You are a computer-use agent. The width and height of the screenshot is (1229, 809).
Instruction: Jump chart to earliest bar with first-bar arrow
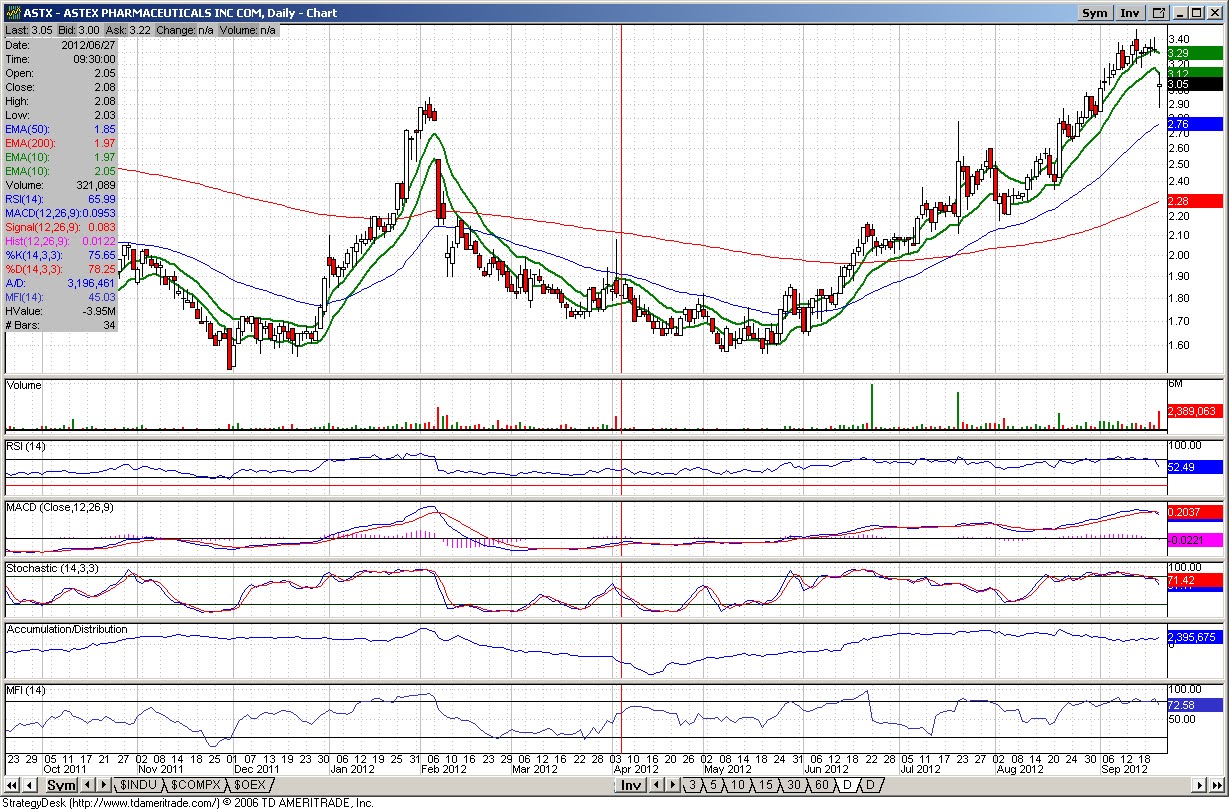click(x=11, y=785)
